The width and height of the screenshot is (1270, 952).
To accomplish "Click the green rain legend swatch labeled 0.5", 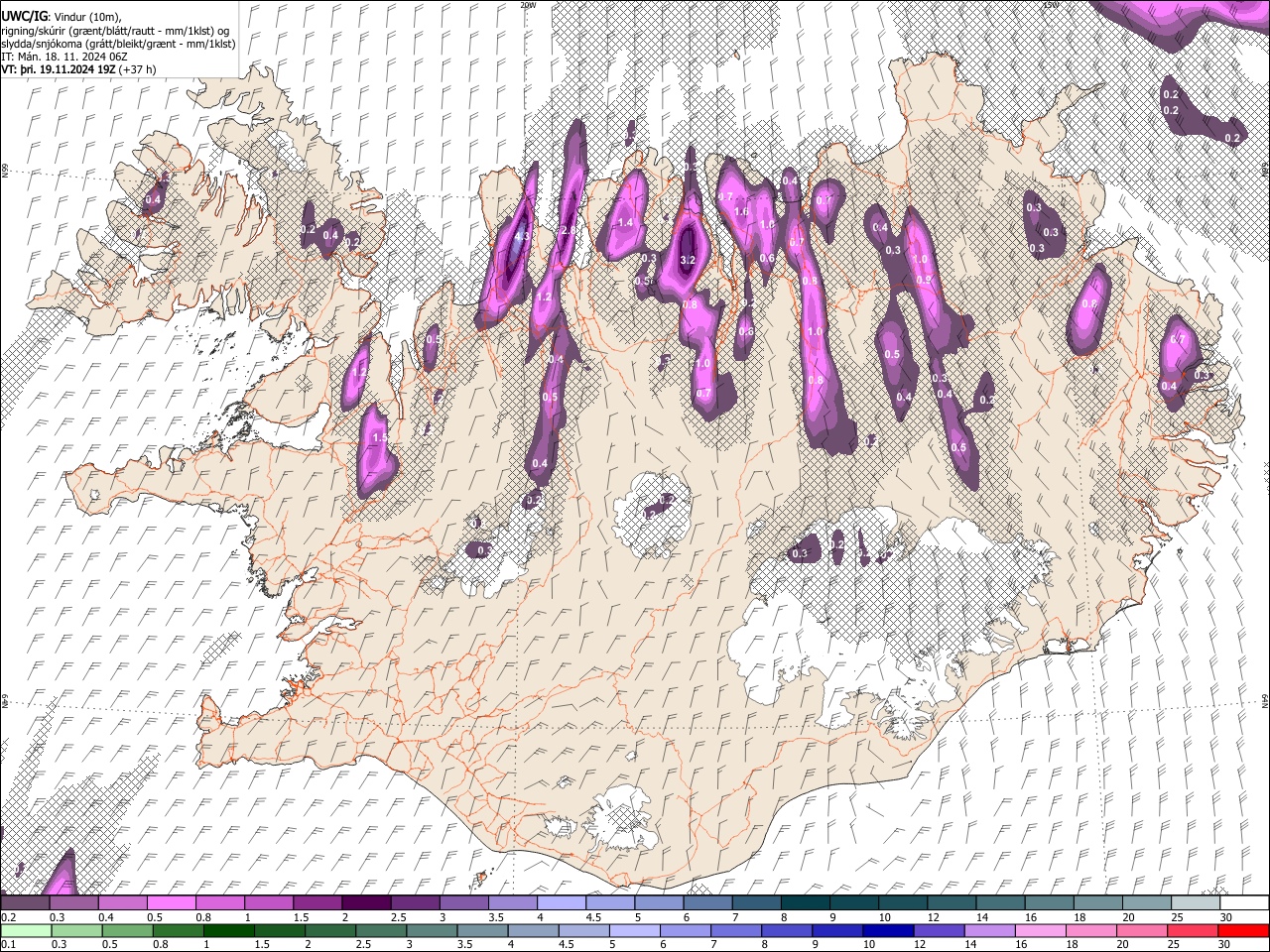I will (x=127, y=930).
